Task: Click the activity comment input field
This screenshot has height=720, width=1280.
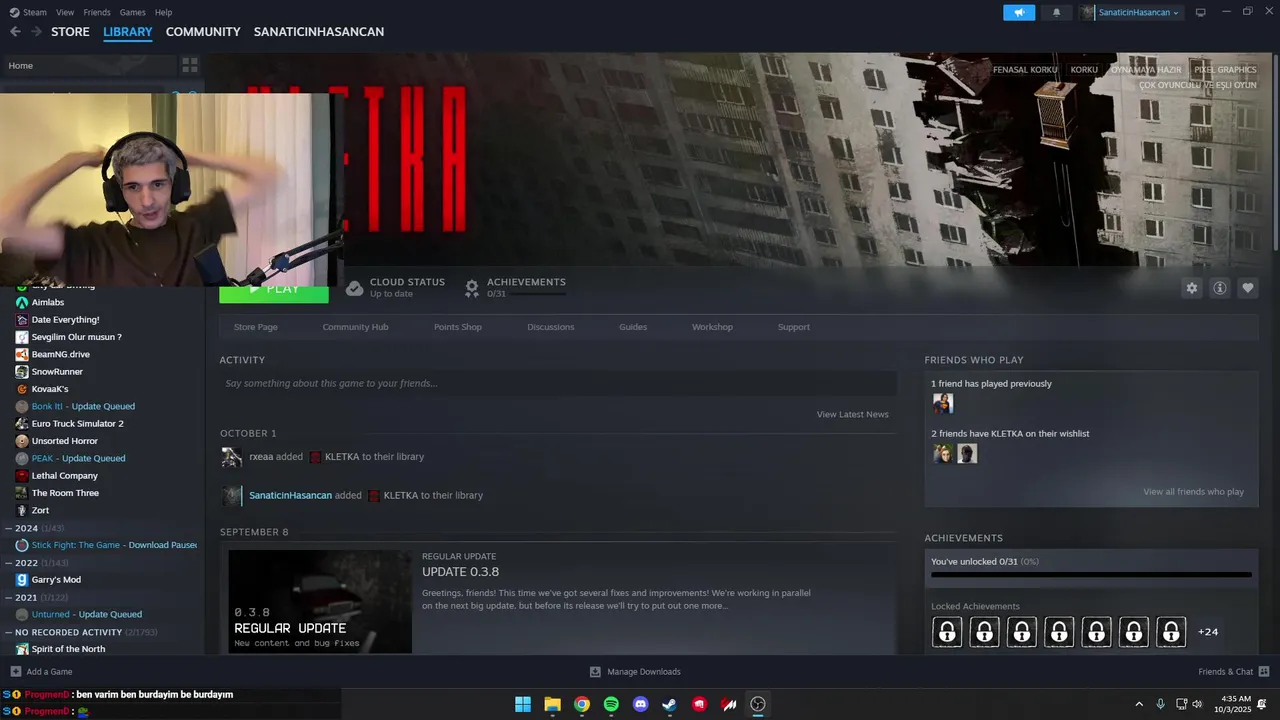Action: click(558, 383)
